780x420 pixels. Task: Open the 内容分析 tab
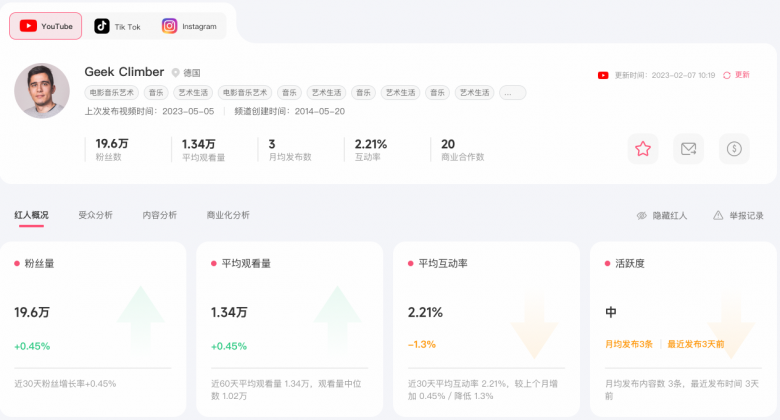[x=159, y=215]
